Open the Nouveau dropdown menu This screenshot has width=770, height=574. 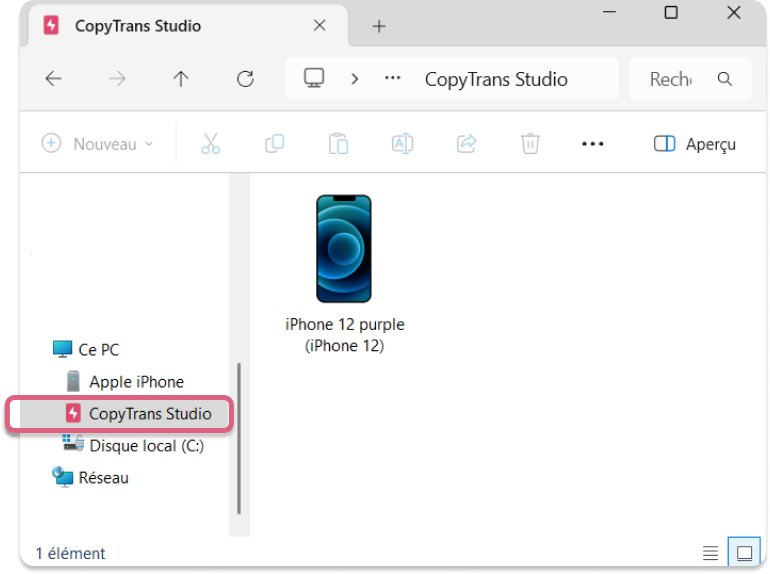point(97,144)
